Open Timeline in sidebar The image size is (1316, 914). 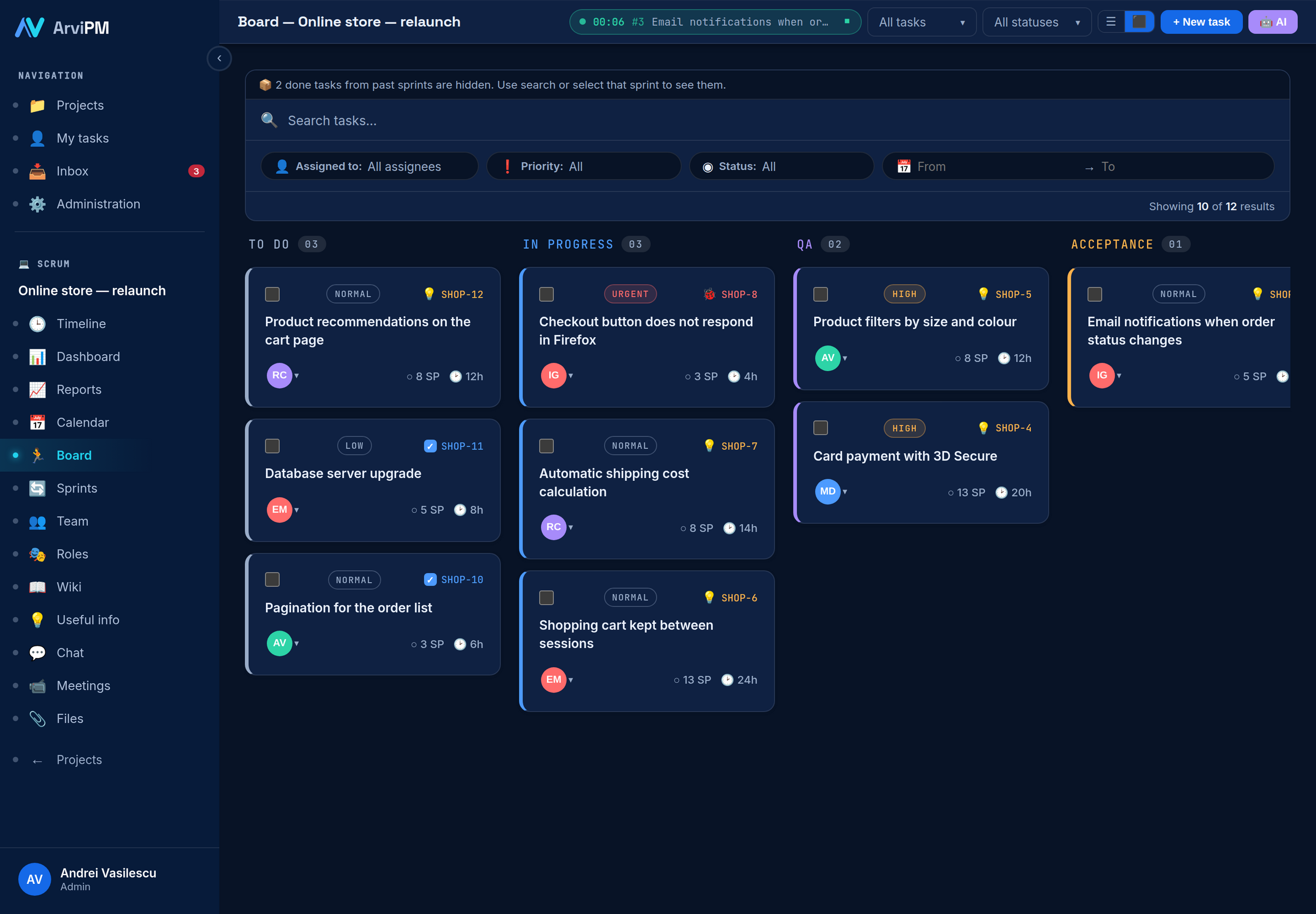(110, 323)
